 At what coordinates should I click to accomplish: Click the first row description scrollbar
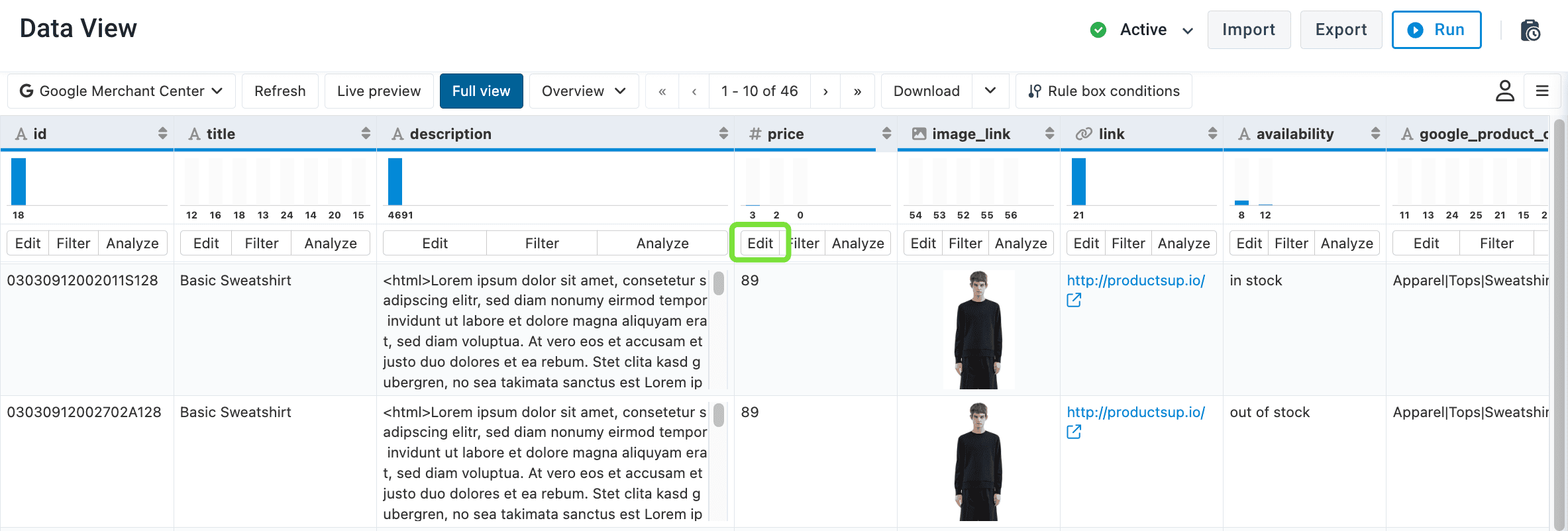tap(719, 283)
